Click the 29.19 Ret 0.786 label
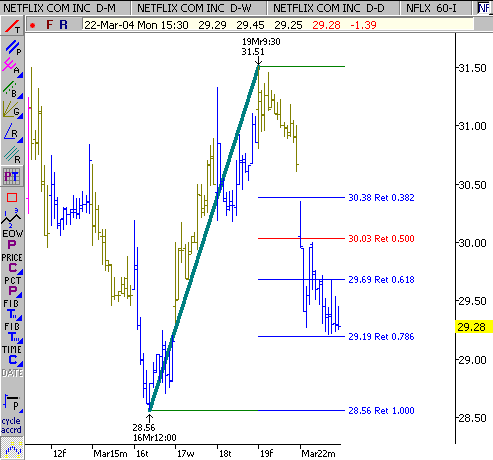This screenshot has height=460, width=493. (381, 337)
